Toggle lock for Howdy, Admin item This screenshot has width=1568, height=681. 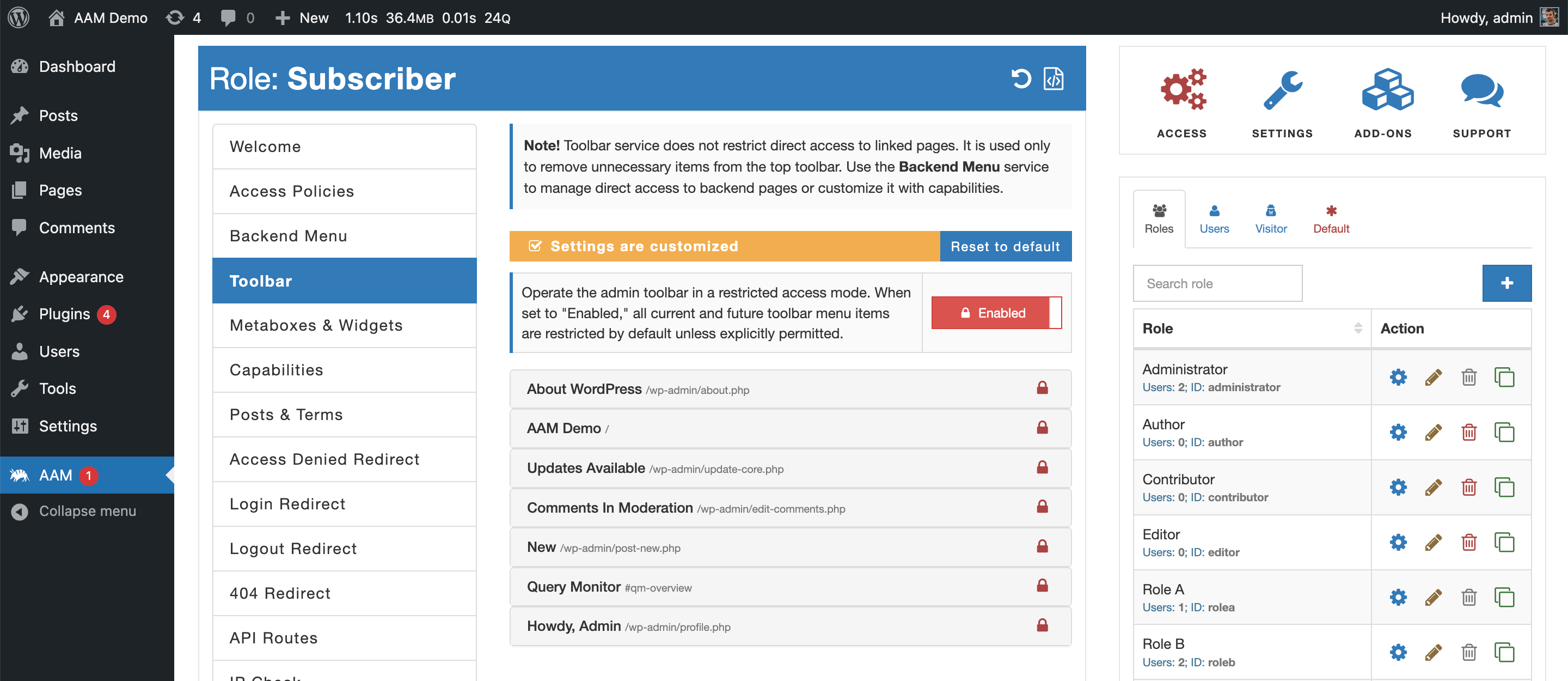(1042, 625)
